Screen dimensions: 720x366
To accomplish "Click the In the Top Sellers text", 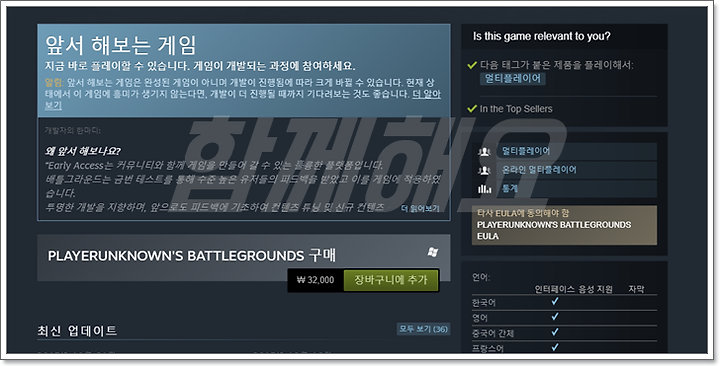I will click(516, 109).
